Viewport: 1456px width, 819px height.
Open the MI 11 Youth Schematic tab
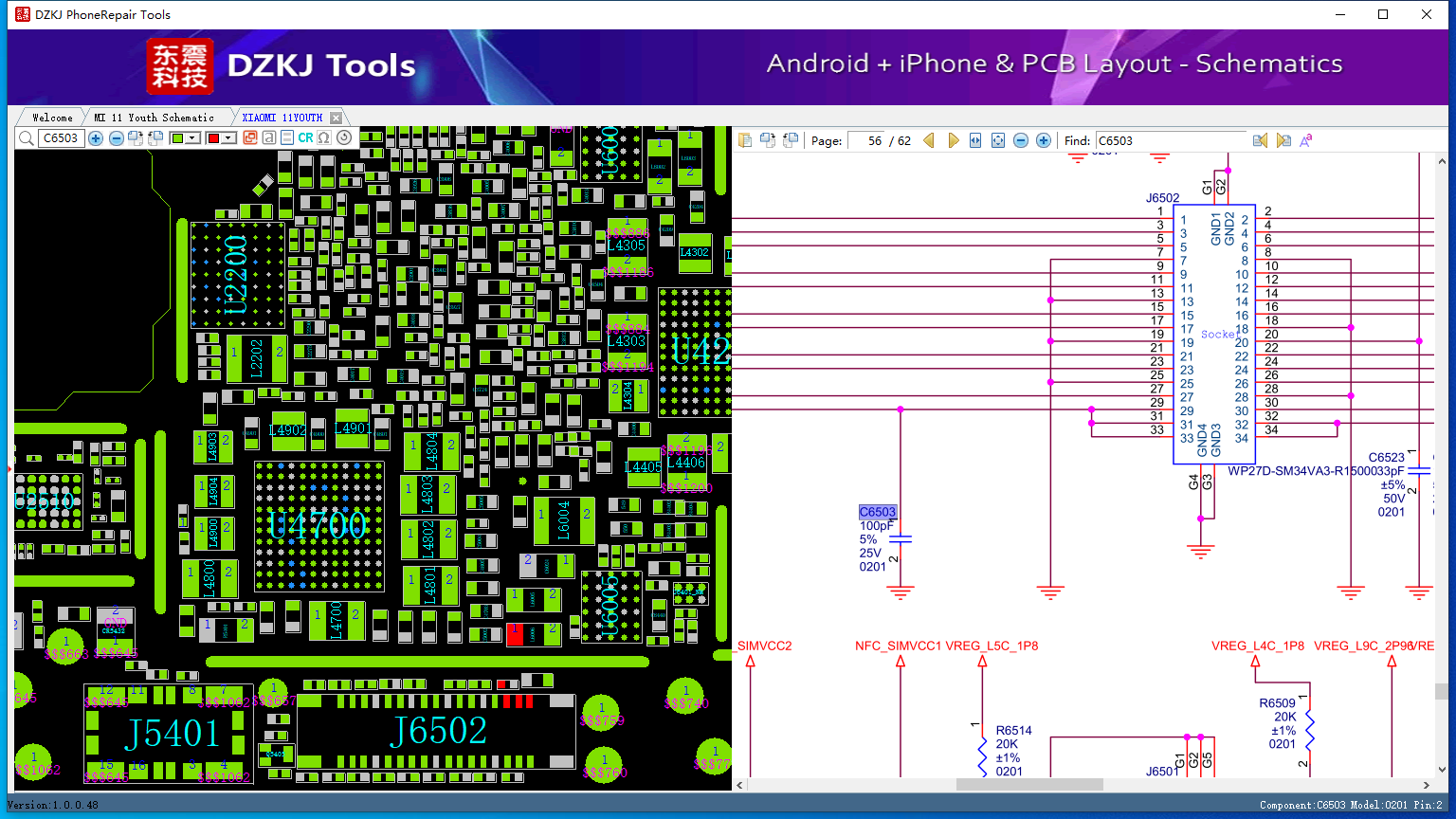(155, 118)
